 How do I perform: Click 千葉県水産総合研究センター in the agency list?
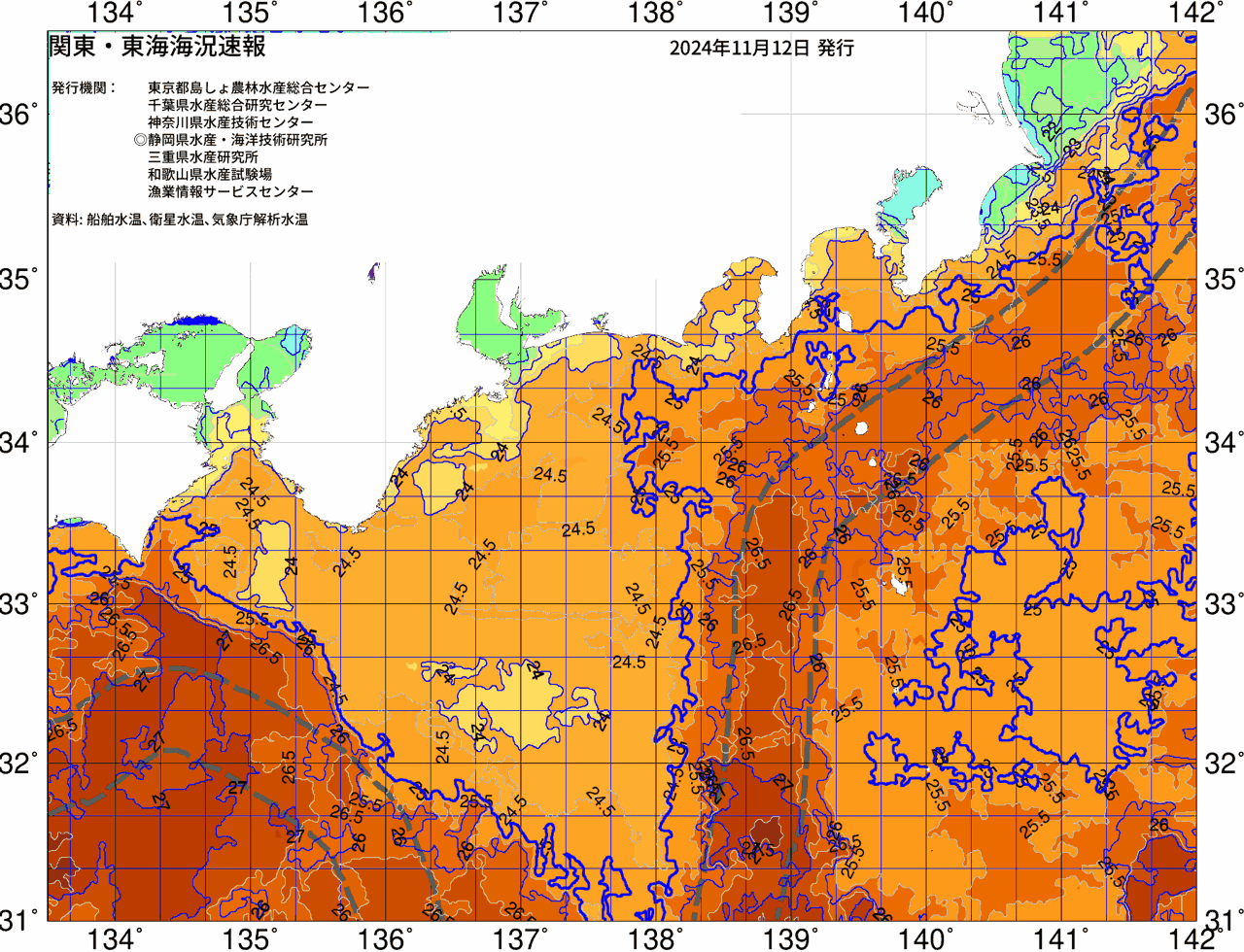click(238, 105)
